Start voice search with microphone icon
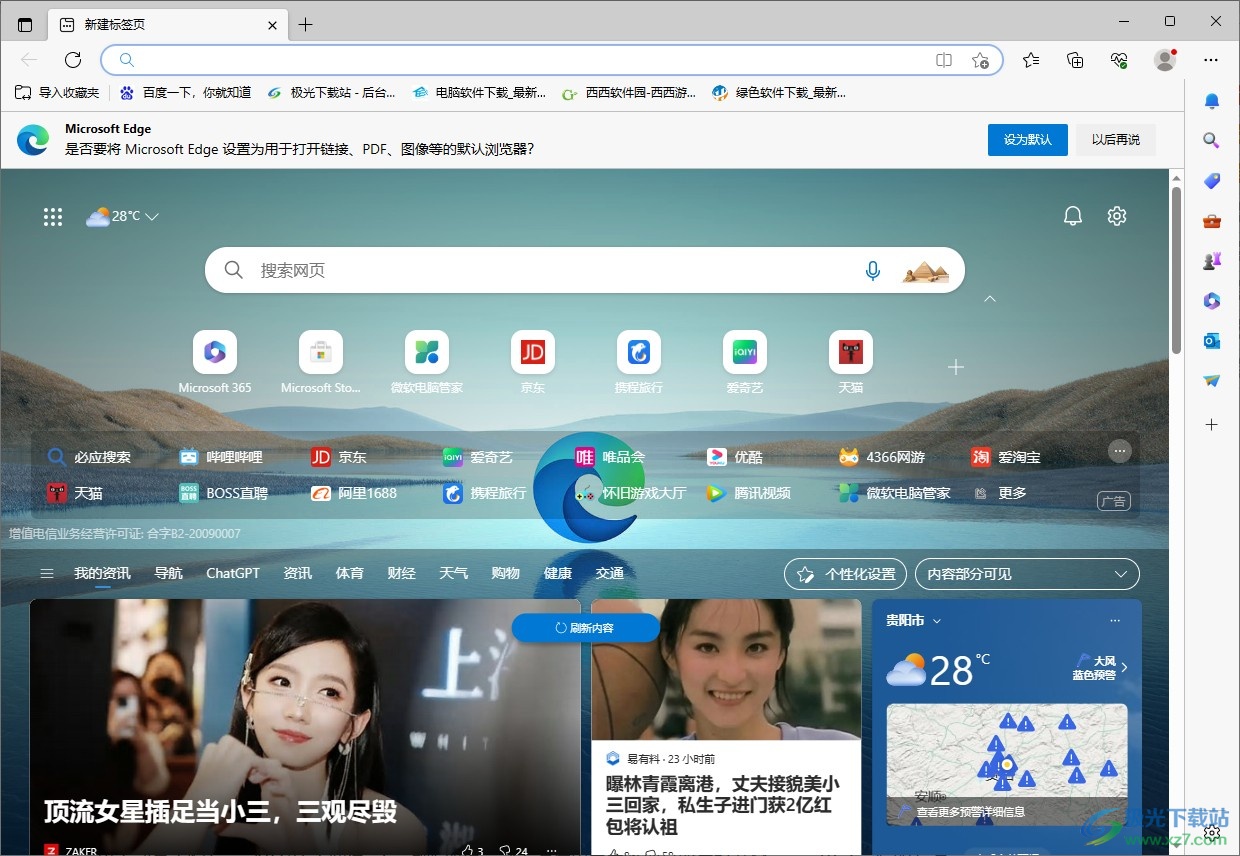 pyautogui.click(x=873, y=271)
